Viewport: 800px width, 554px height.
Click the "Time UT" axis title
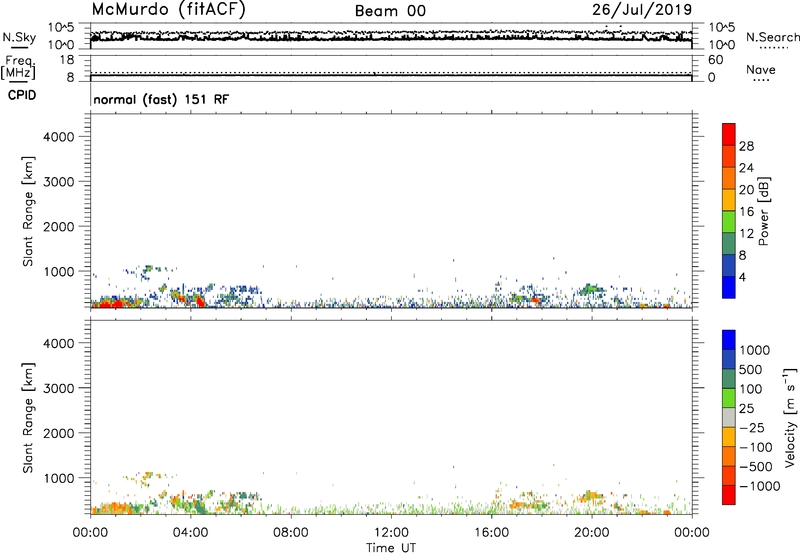click(x=391, y=548)
